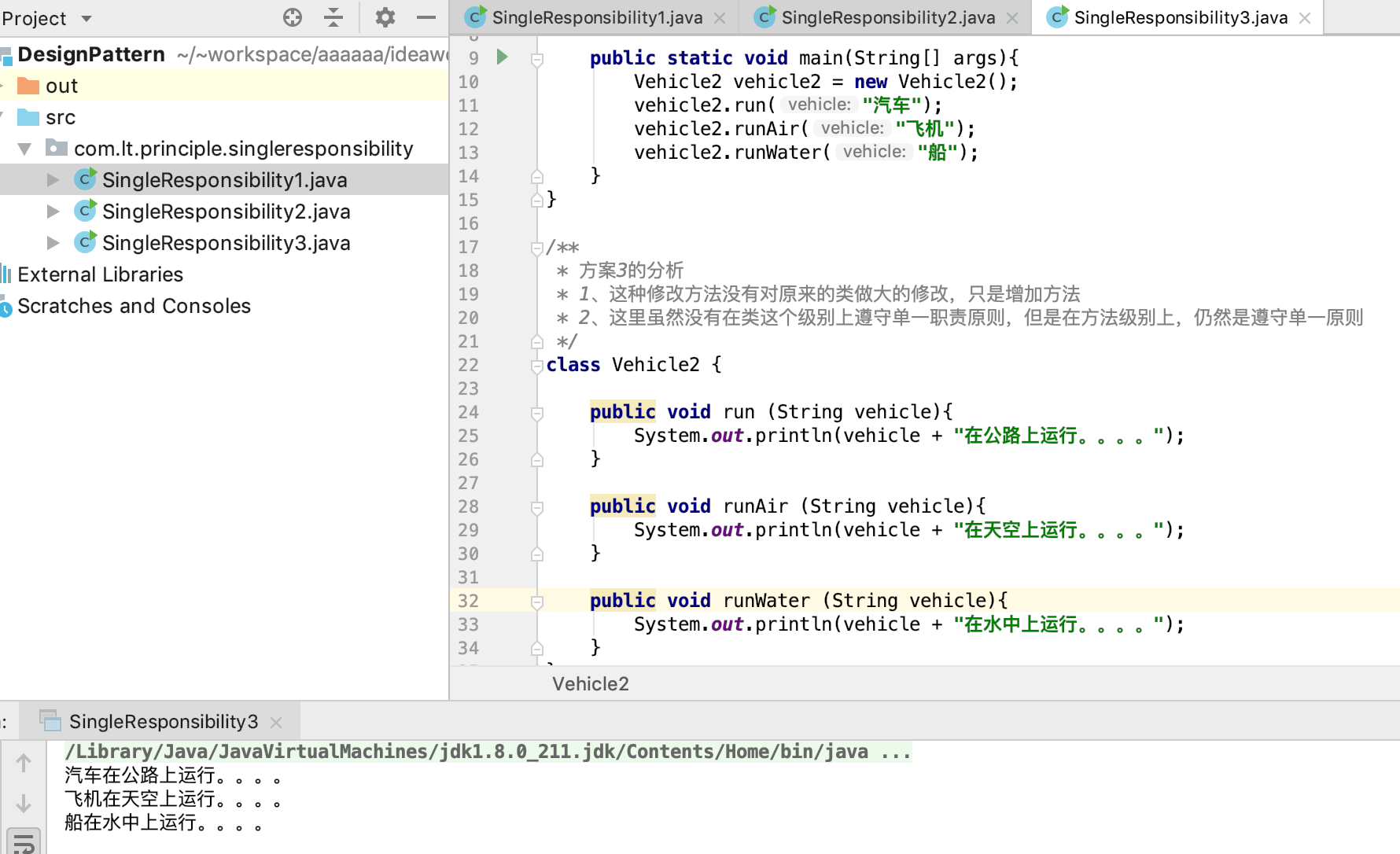Click 'Vehicle2' class name on line 22

point(656,365)
